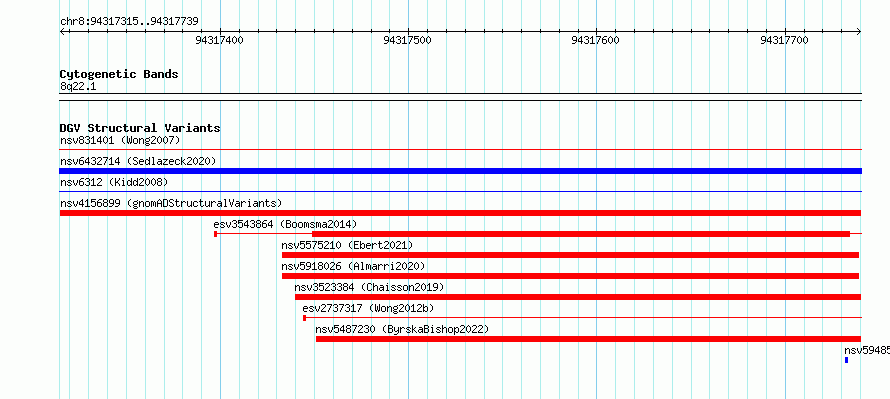Click ruler position 94317500
890x399 pixels.
[408, 40]
